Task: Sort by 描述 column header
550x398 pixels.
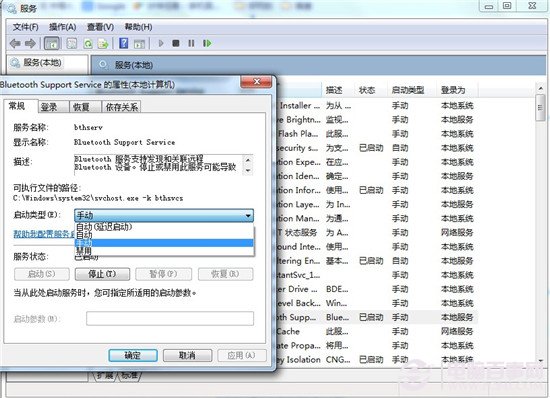Action: (x=338, y=90)
